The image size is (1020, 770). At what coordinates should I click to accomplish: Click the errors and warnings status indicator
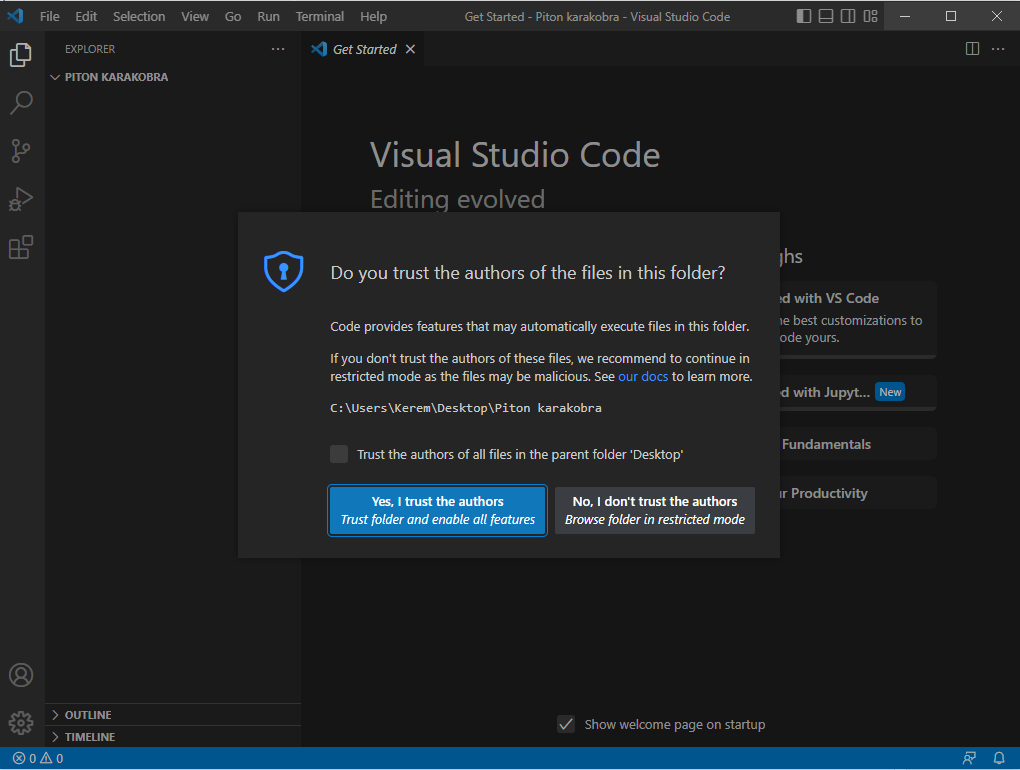pos(38,758)
